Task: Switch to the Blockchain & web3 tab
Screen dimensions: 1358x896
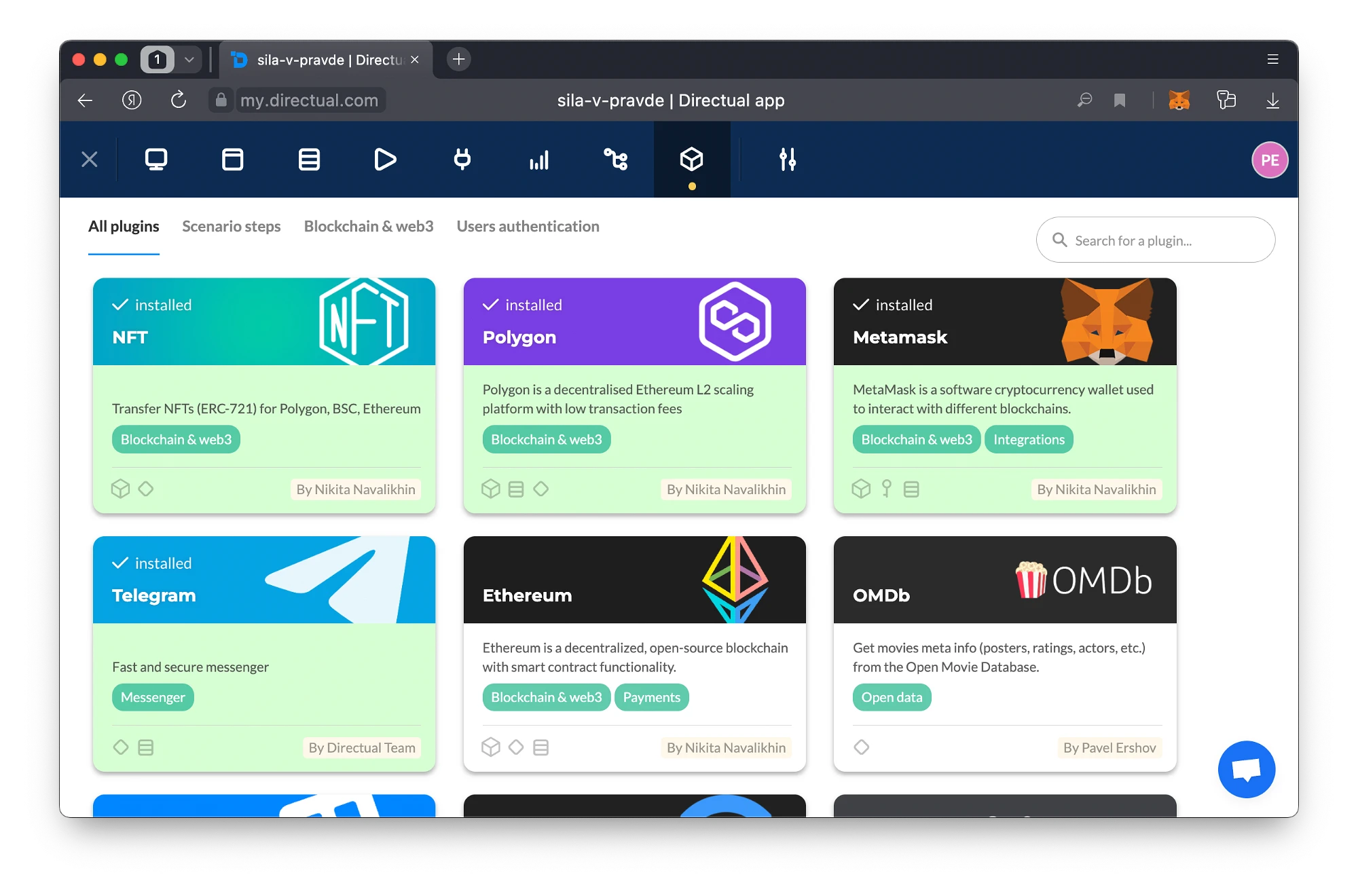Action: point(369,227)
